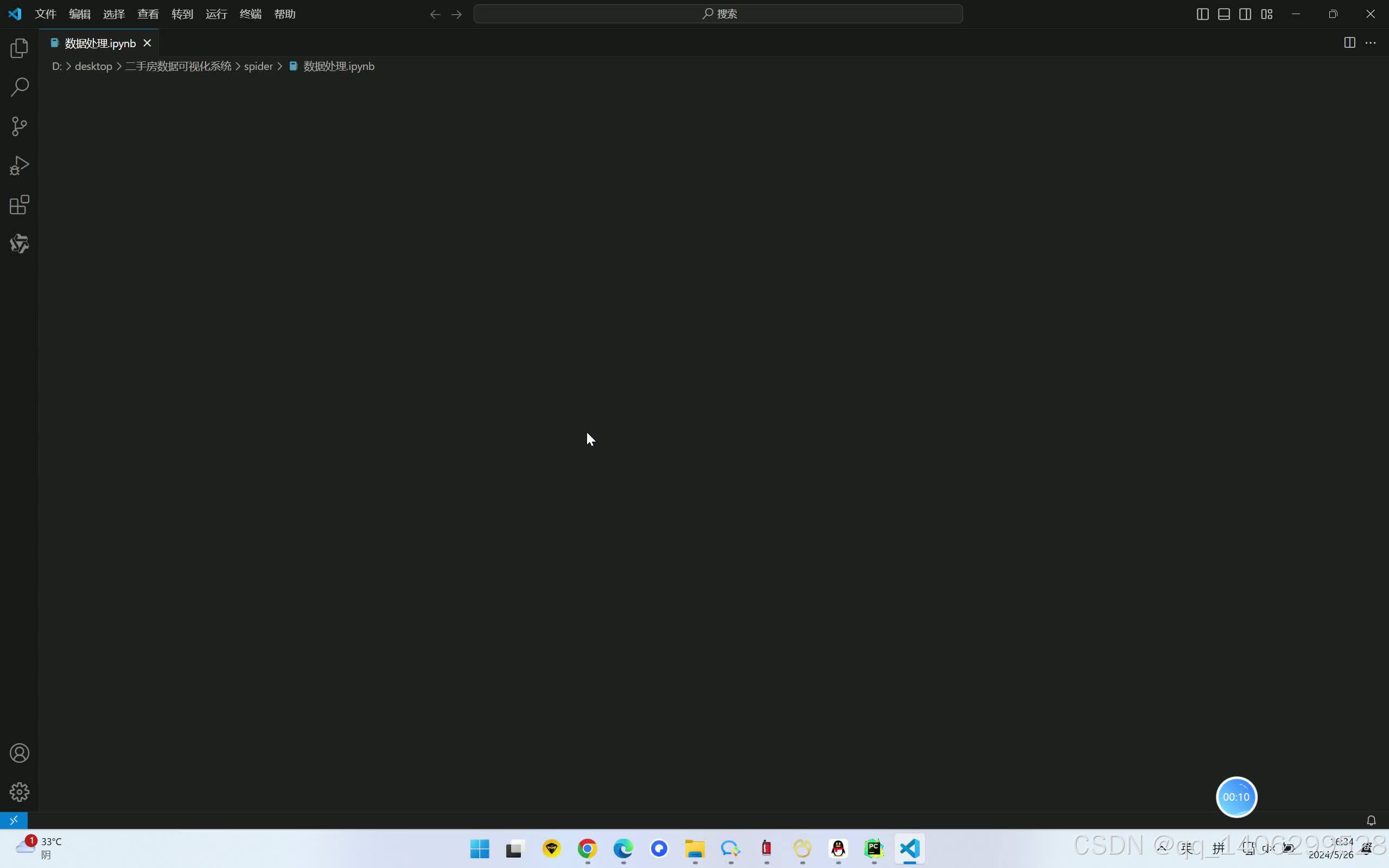Viewport: 1389px width, 868px height.
Task: Open notifications bell in status bar
Action: tap(1371, 820)
